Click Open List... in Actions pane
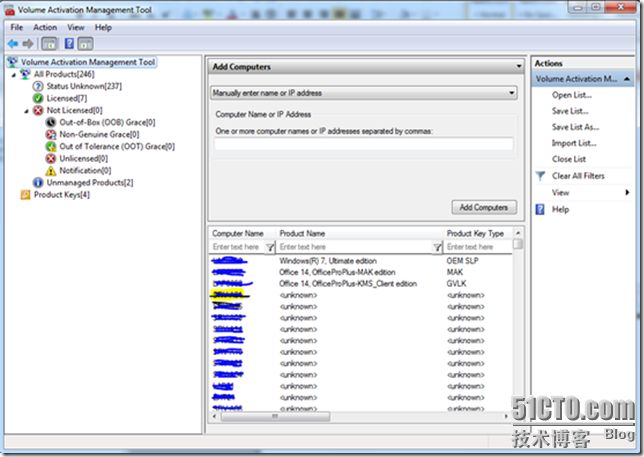 572,95
